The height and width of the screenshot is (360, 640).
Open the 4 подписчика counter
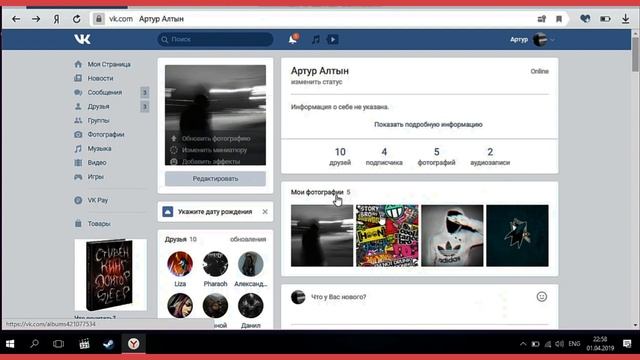pos(384,157)
